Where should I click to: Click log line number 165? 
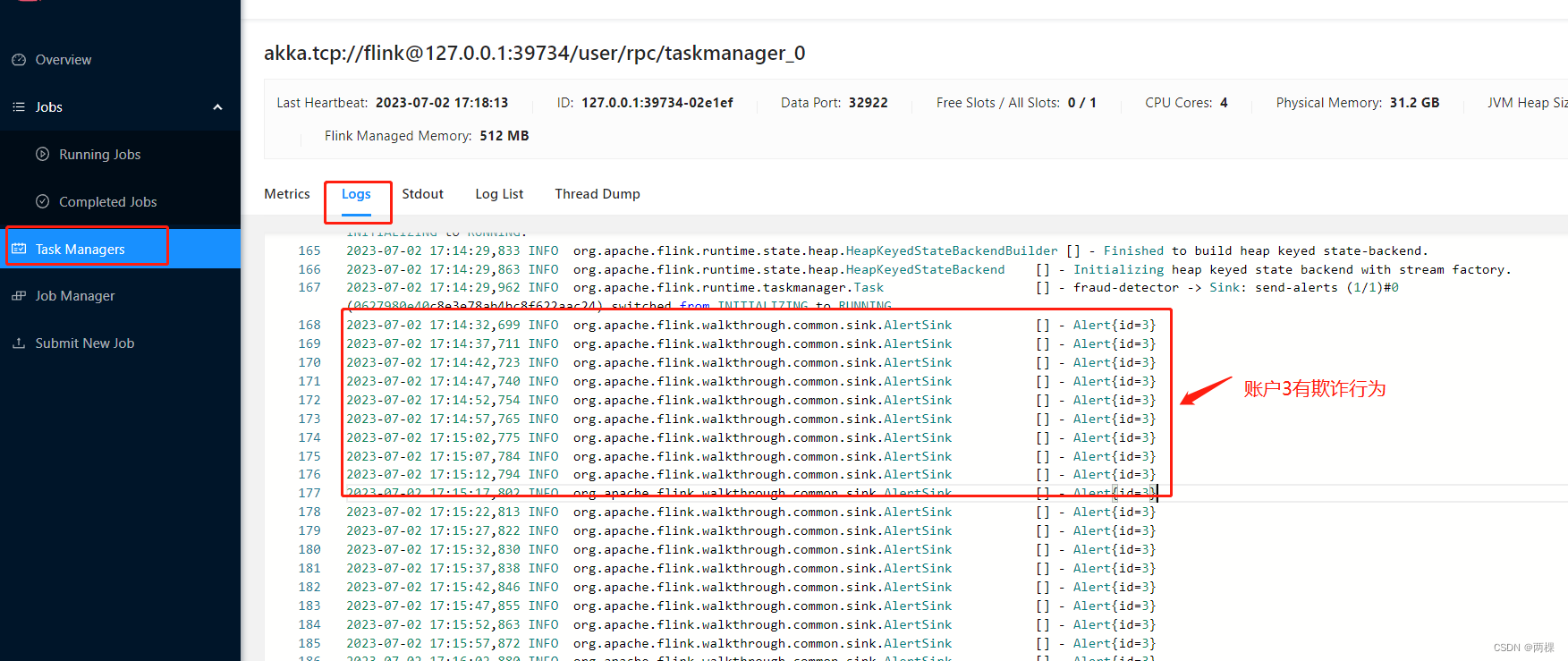tap(309, 251)
